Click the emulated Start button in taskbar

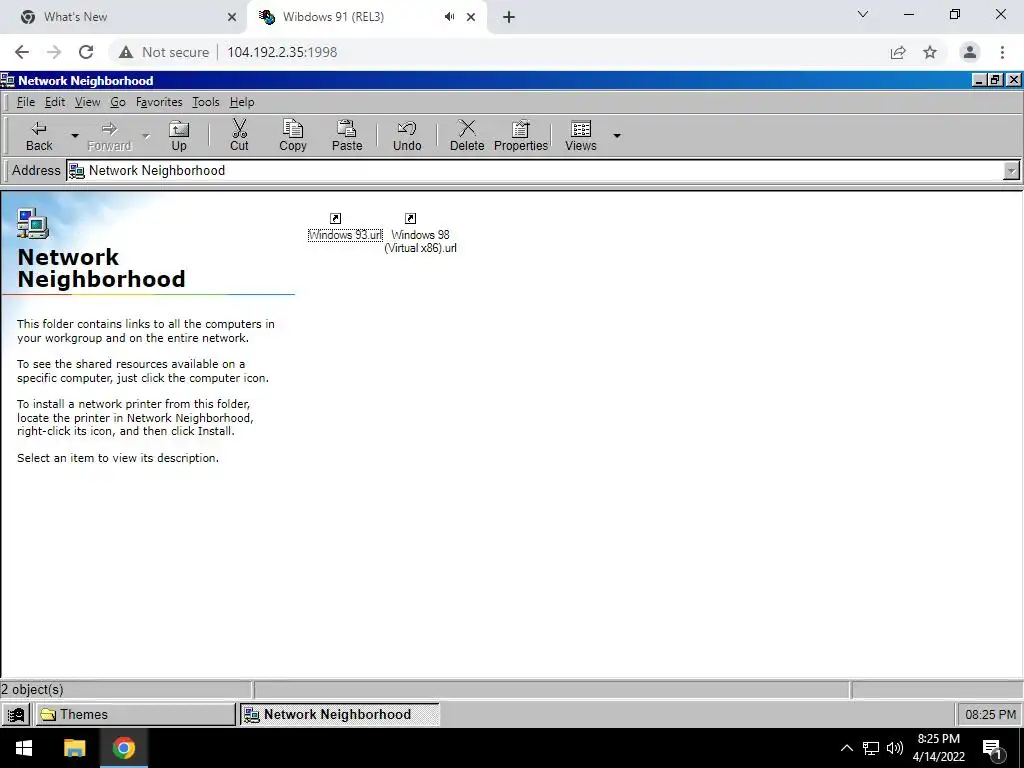16,714
